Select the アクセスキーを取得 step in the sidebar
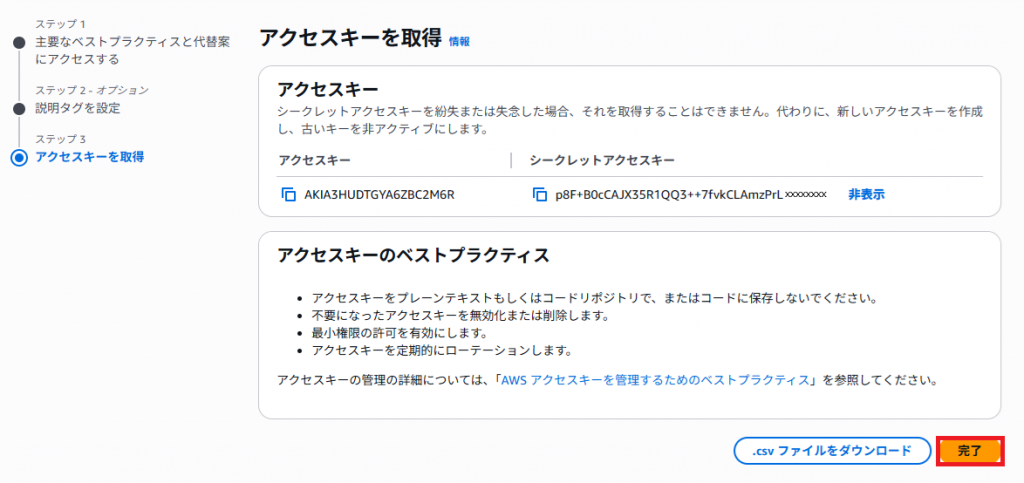This screenshot has height=483, width=1024. [90, 157]
